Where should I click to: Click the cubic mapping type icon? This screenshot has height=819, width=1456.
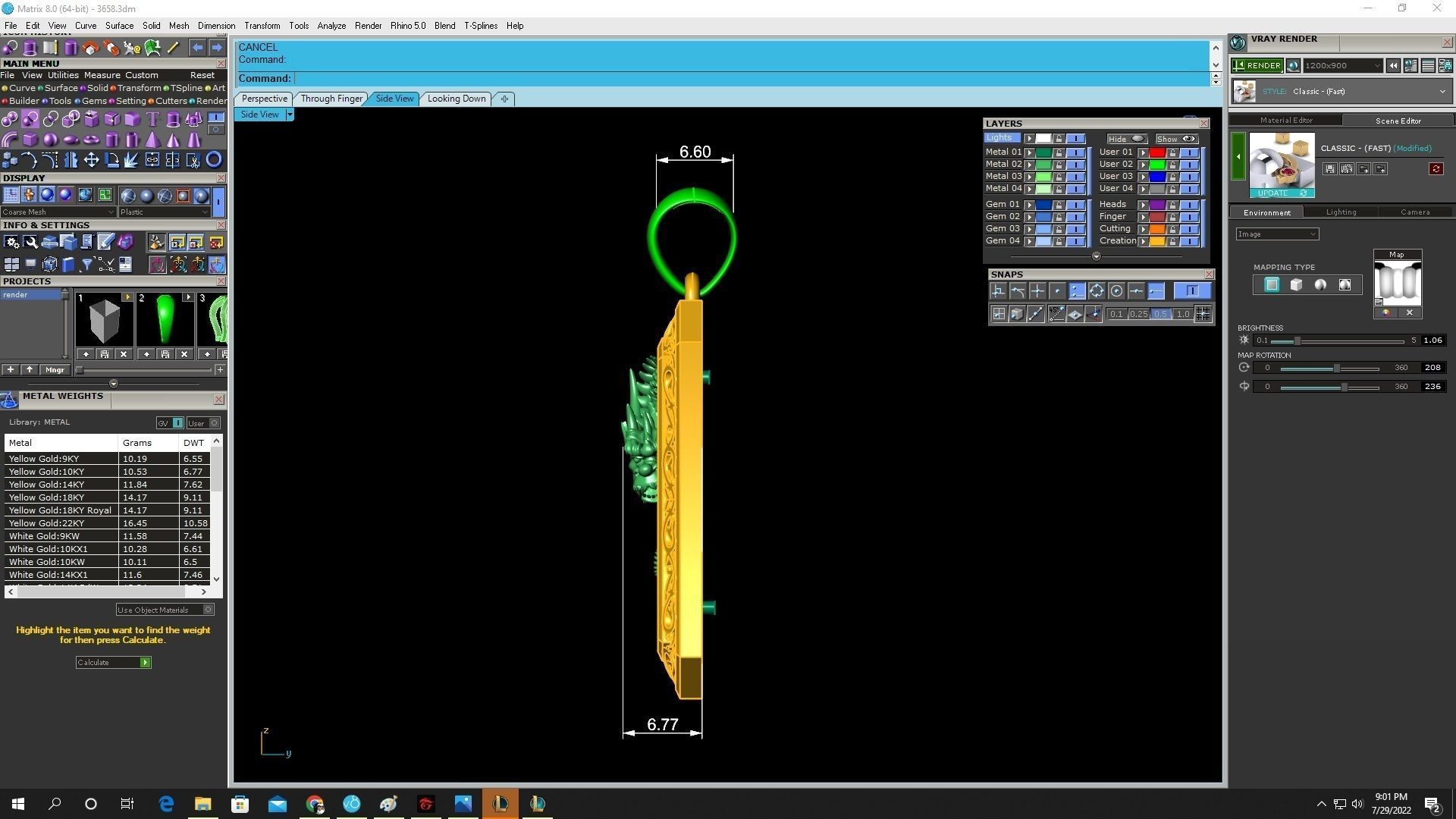(x=1296, y=284)
